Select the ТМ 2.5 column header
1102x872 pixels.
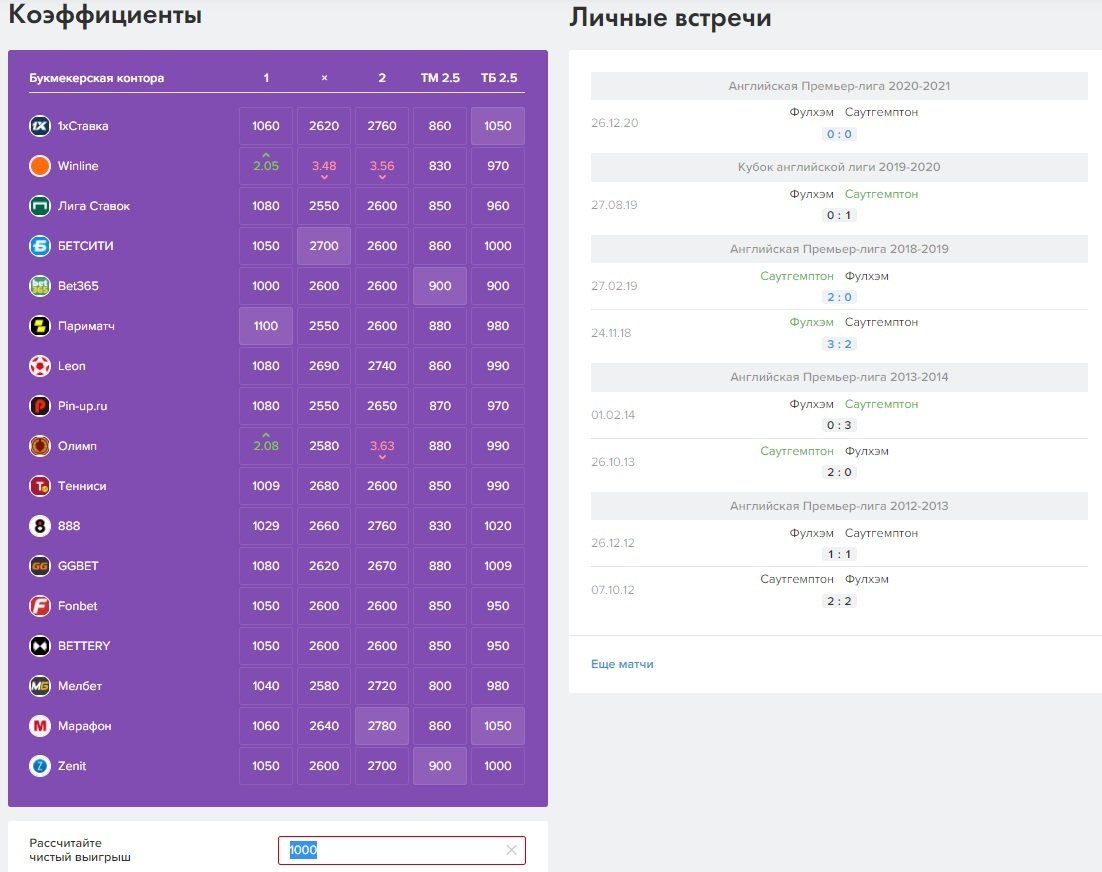click(440, 78)
